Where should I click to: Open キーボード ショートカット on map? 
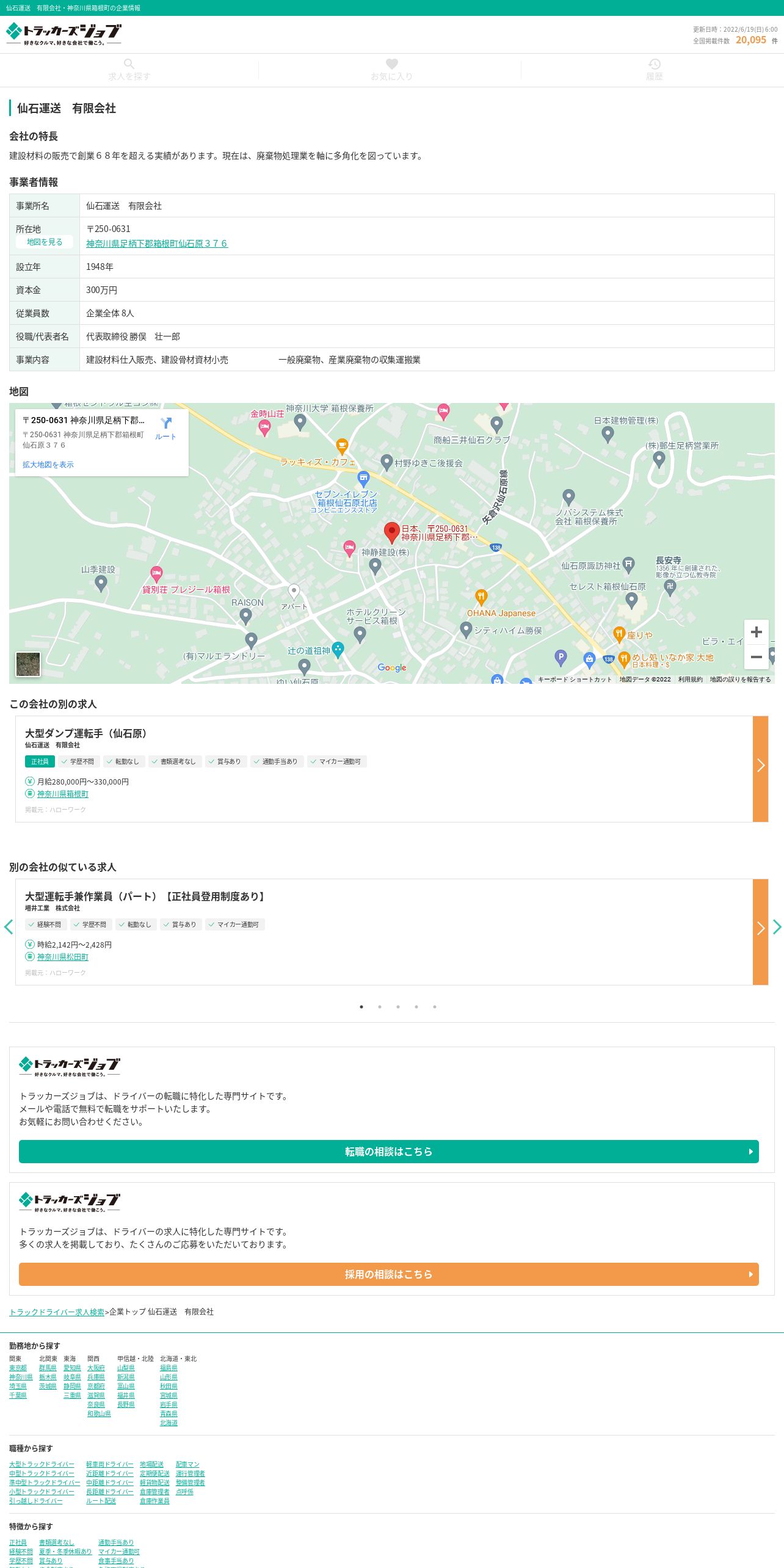pyautogui.click(x=575, y=679)
